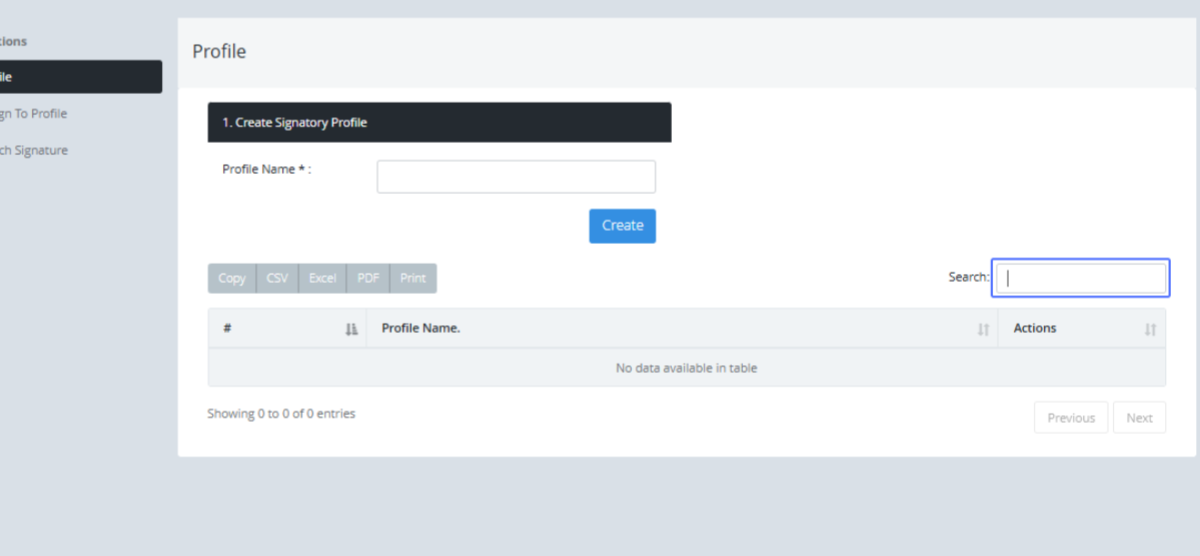Export the table to Excel
The width and height of the screenshot is (1200, 556).
click(322, 278)
